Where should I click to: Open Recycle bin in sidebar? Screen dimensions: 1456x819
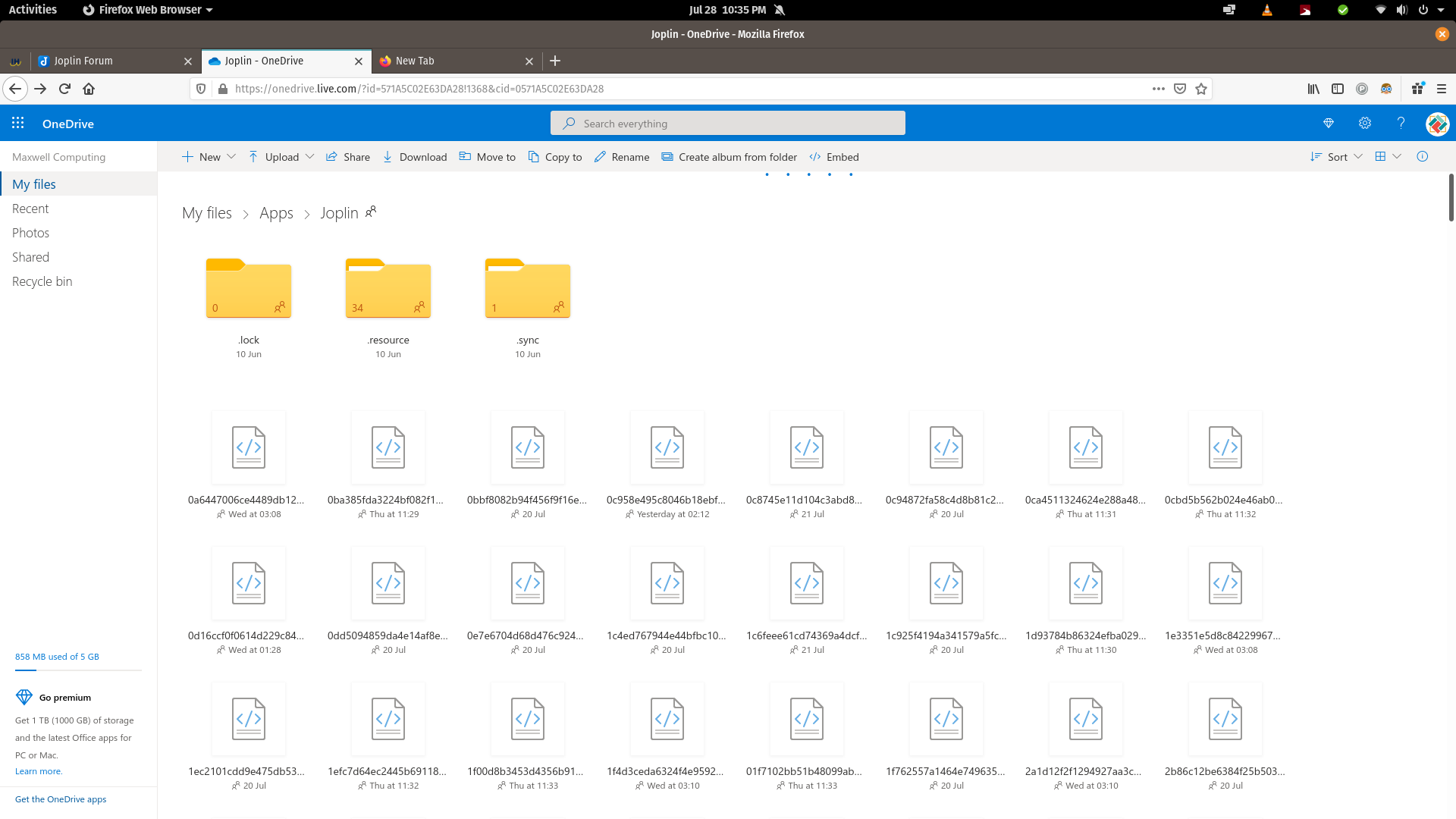click(x=42, y=281)
